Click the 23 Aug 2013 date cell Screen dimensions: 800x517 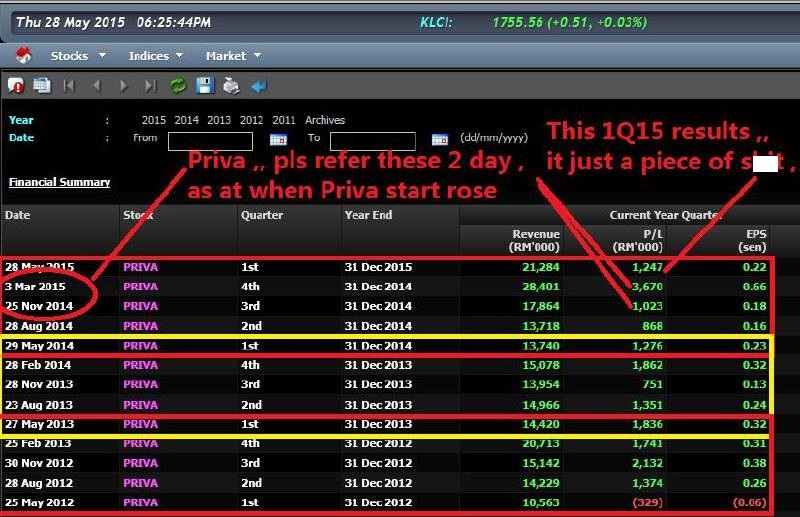coord(39,405)
